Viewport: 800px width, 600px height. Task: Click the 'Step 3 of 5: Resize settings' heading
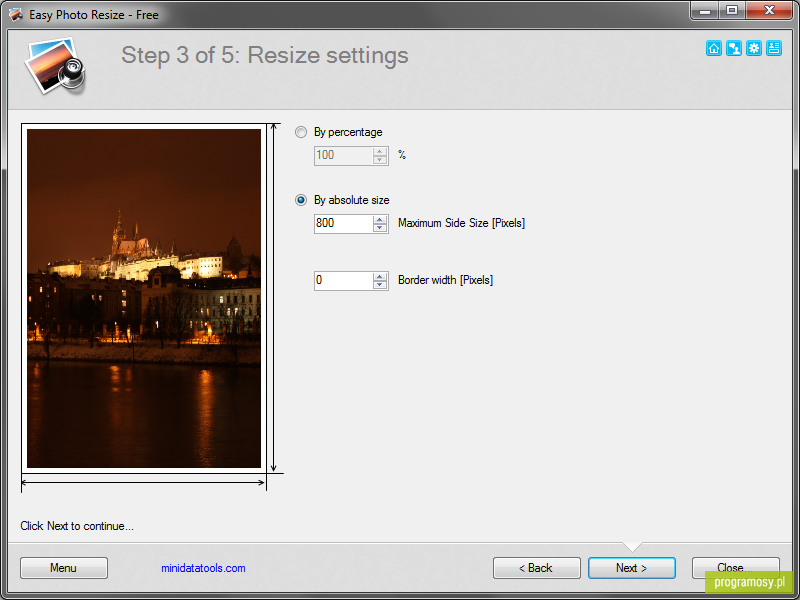(x=265, y=56)
